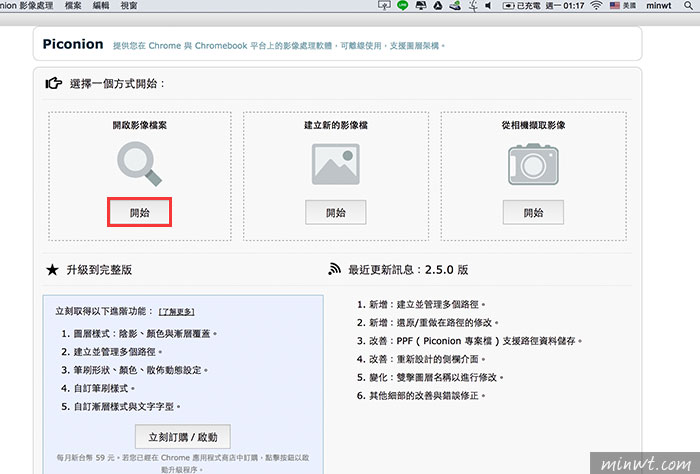The height and width of the screenshot is (474, 700).
Task: Click item 圖層樣式:陰影、顏色與漸層覆蓋
Action: (145, 333)
